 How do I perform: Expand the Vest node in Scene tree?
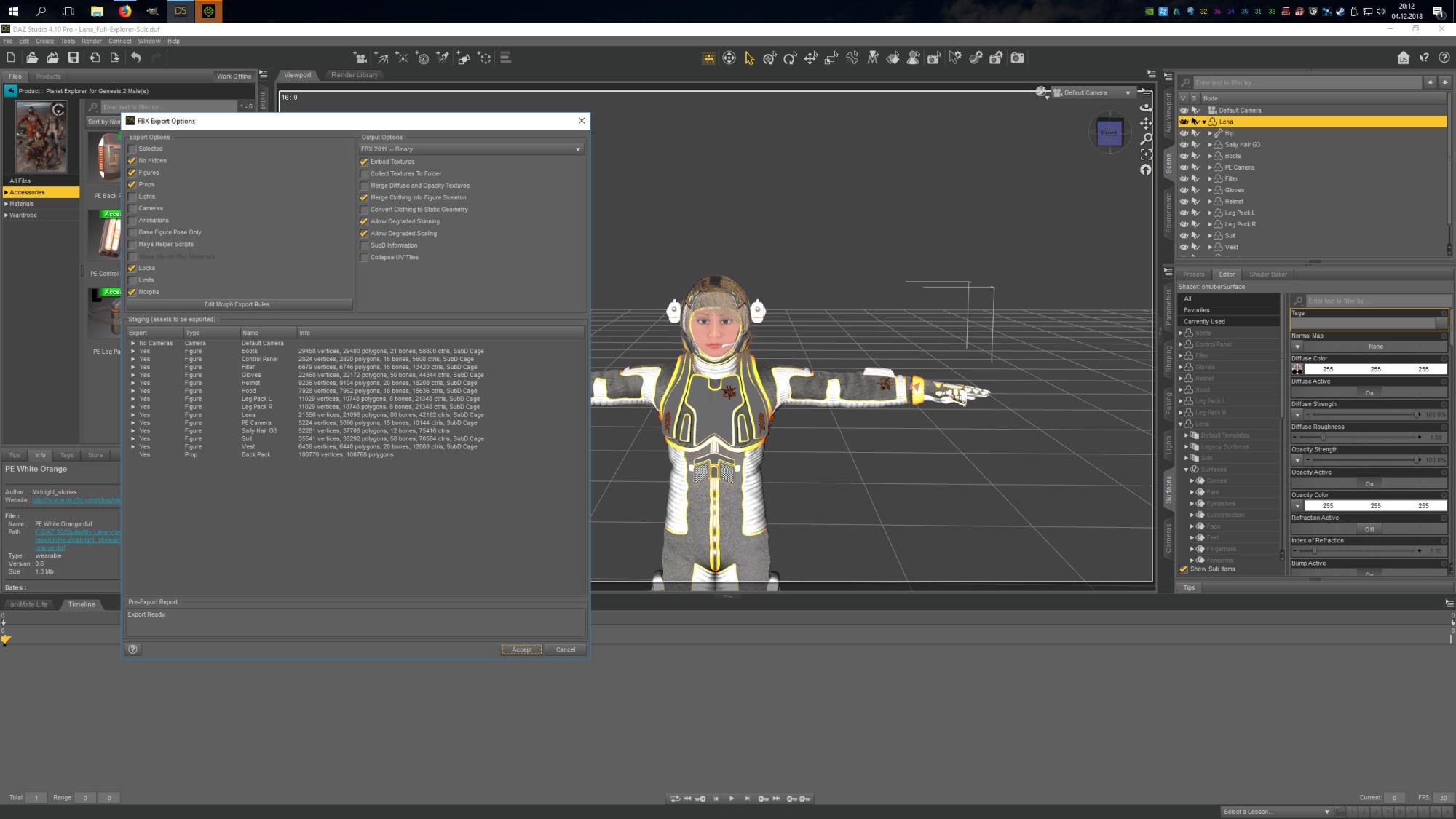click(x=1210, y=247)
